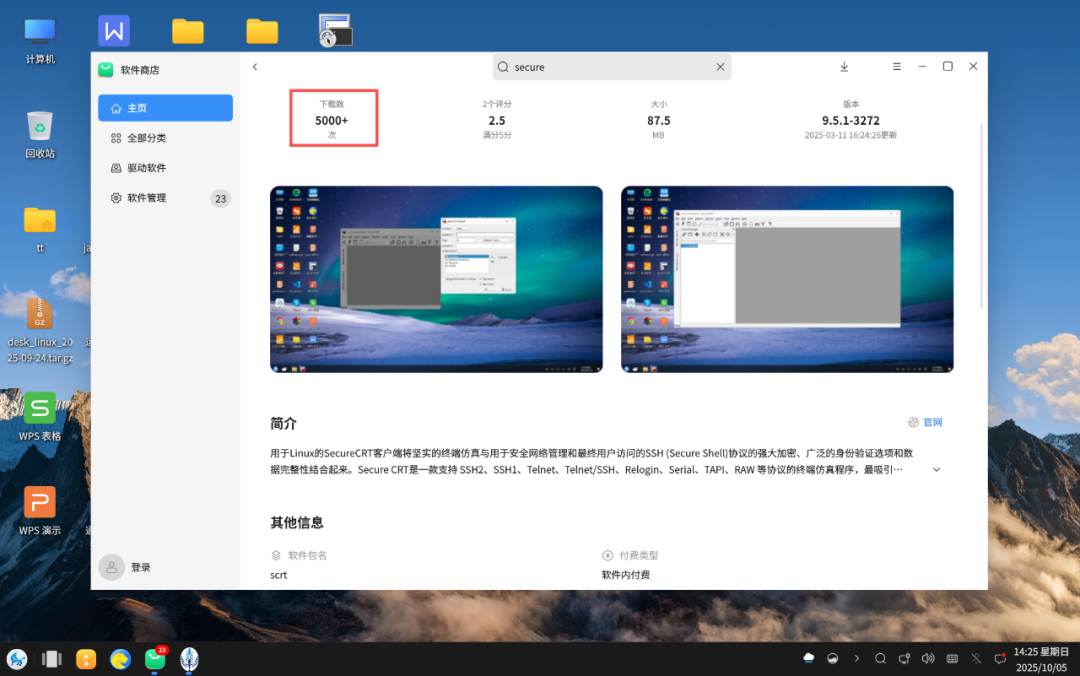The height and width of the screenshot is (676, 1080).
Task: Open the start menu in taskbar
Action: coord(17,659)
